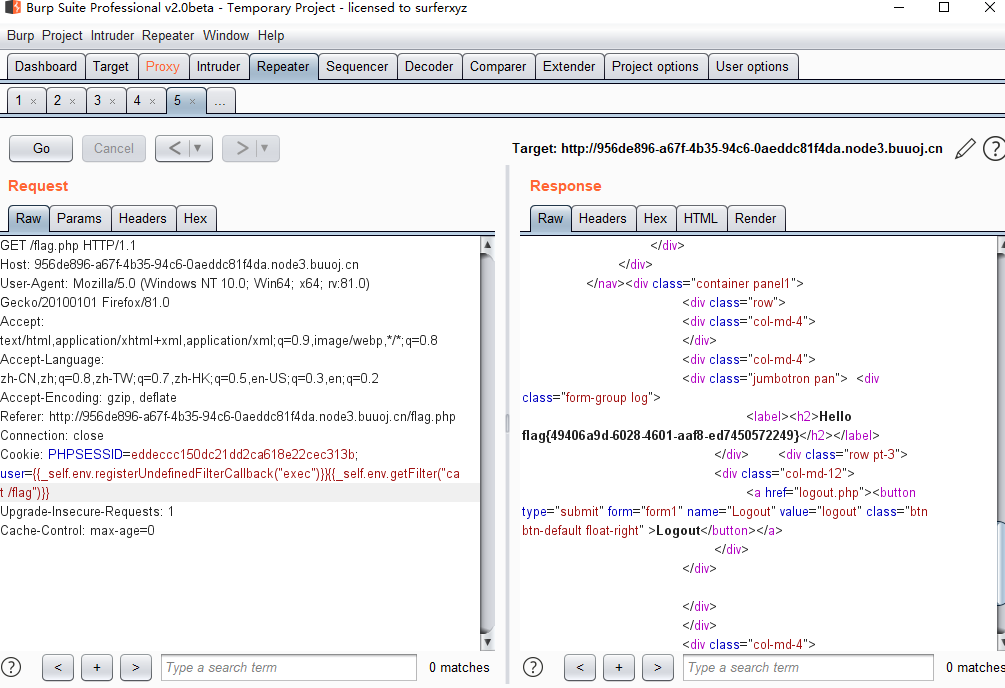Show request Params view
Viewport: 1005px width, 688px height.
pos(79,219)
